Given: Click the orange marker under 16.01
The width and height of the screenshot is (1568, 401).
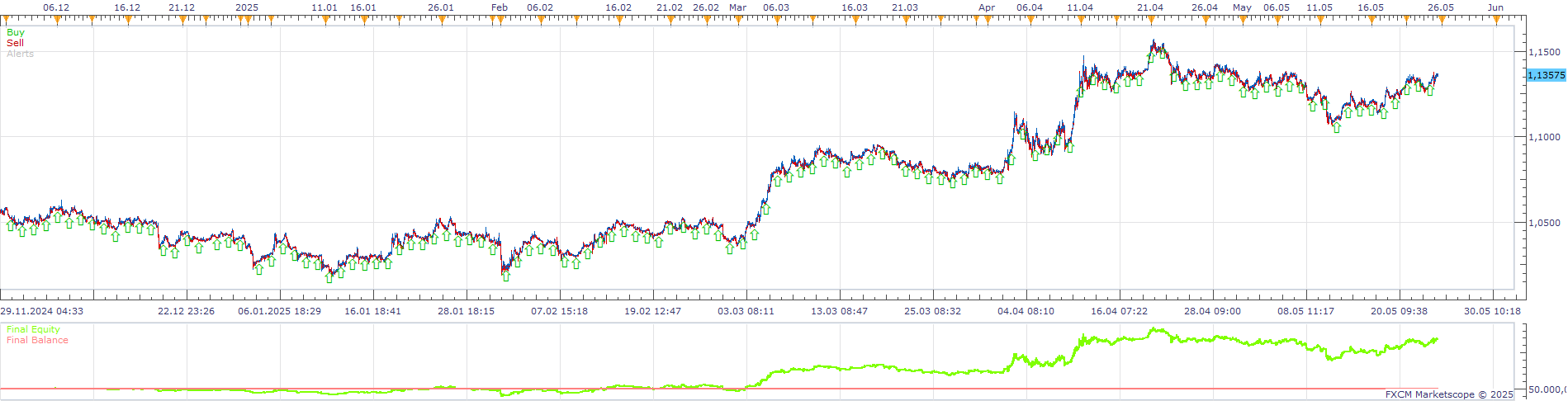Looking at the screenshot, I should coord(364,20).
